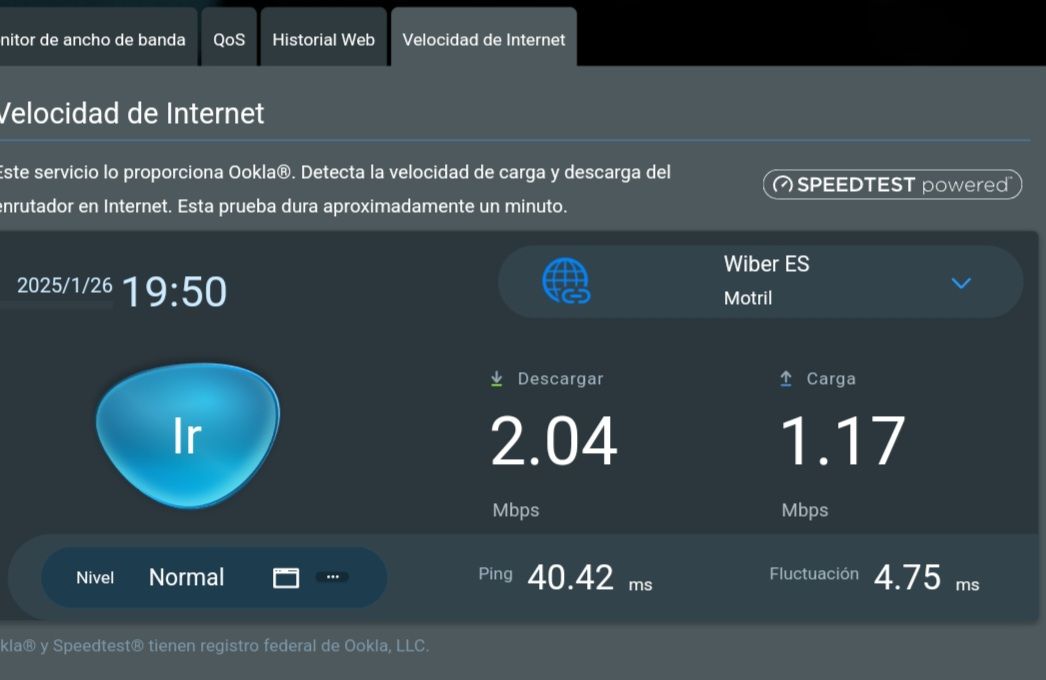Click the Ookla LLC trademark footer text
The image size is (1046, 680).
215,646
